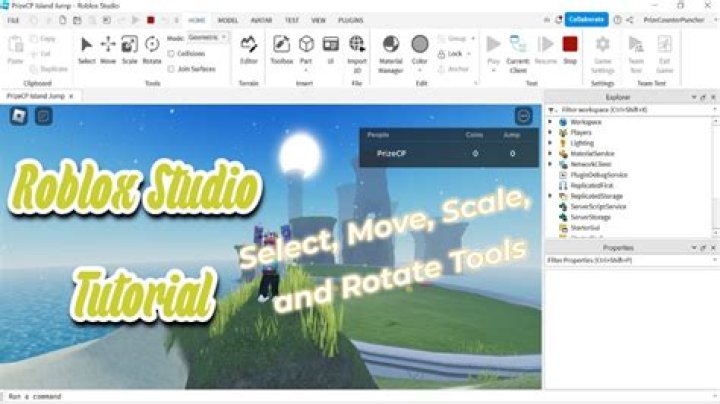Expand the Workspace tree node
Screen dimensions: 720x404
(551, 121)
